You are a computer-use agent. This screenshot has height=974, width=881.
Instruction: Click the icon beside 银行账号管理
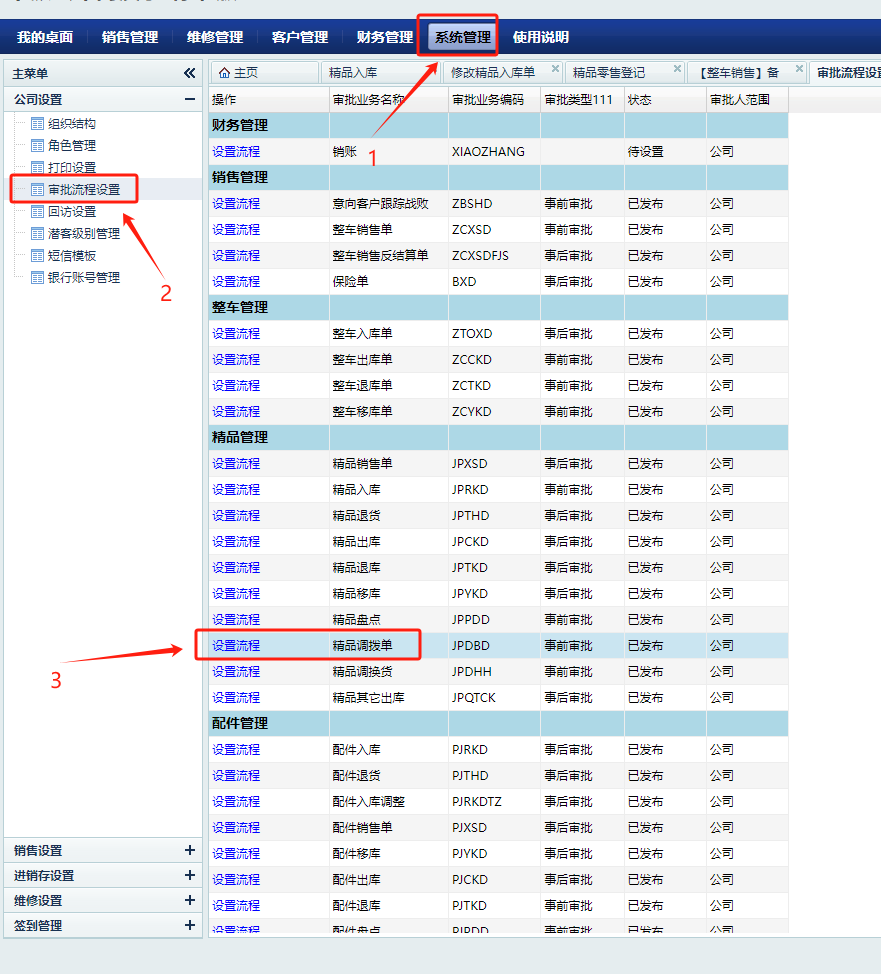coord(38,278)
